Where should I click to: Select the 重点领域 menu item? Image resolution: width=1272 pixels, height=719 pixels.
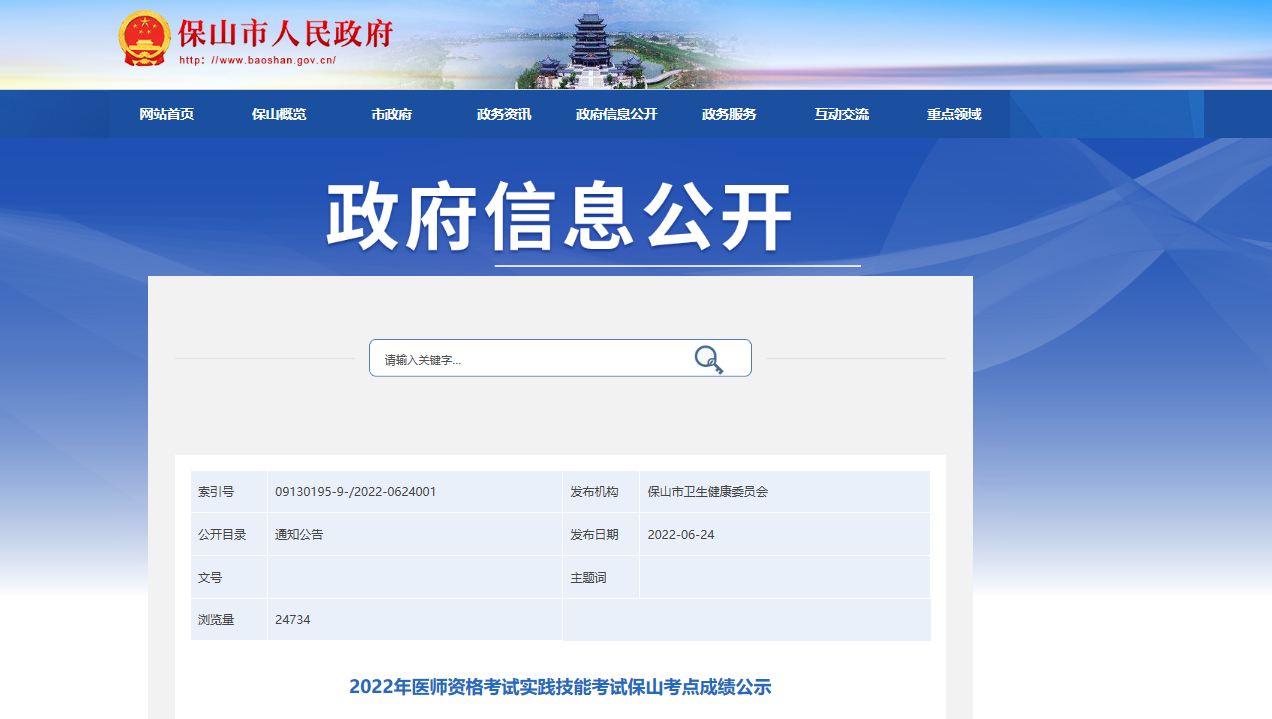click(954, 114)
